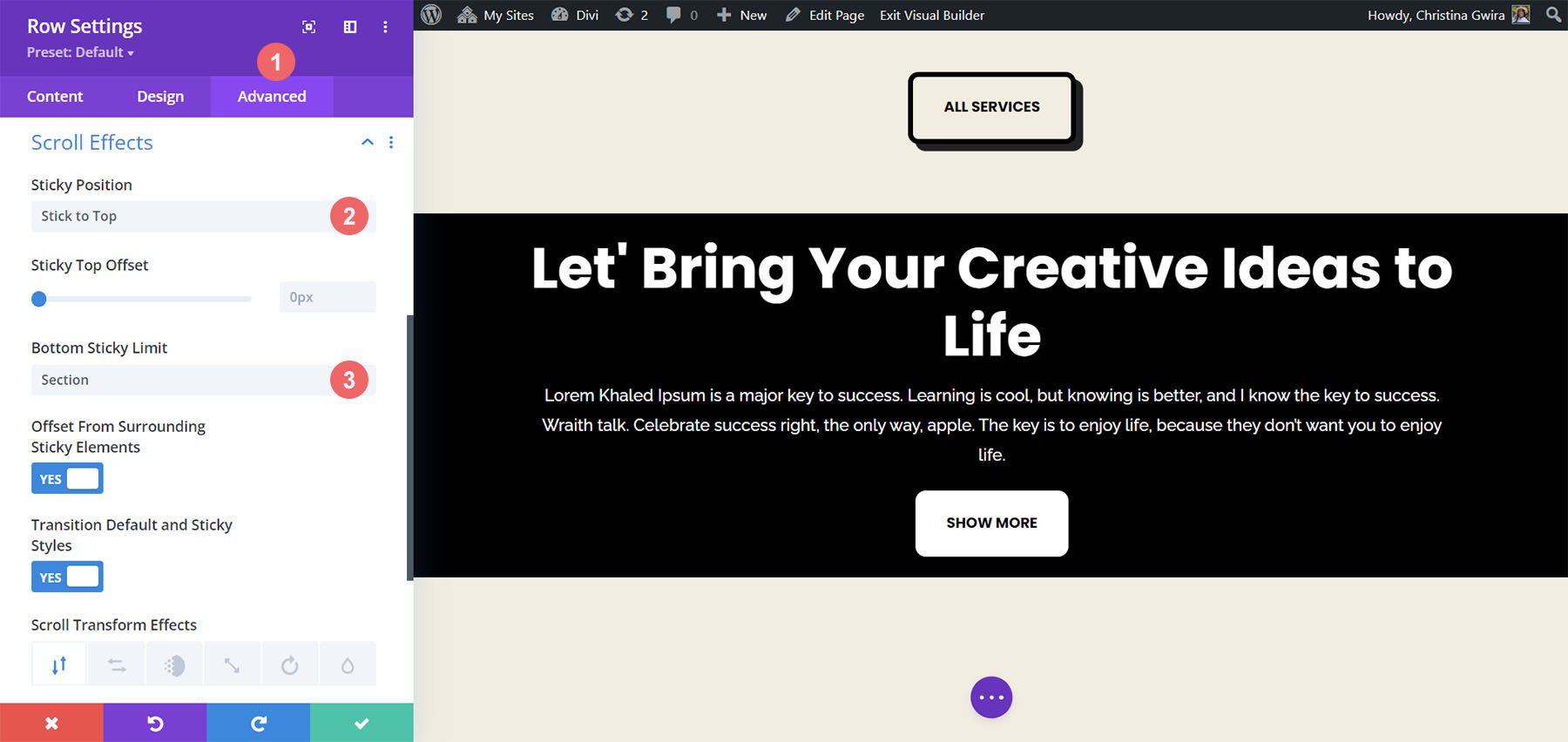The width and height of the screenshot is (1568, 742).
Task: Select horizontal motion scroll effect icon
Action: 117,664
